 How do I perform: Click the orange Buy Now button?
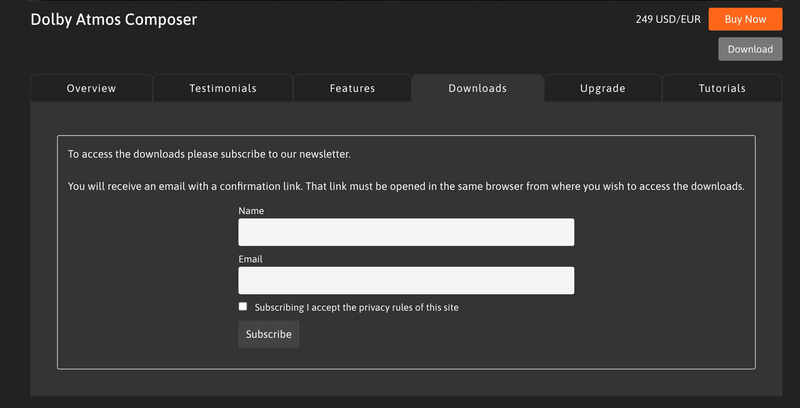pos(745,19)
